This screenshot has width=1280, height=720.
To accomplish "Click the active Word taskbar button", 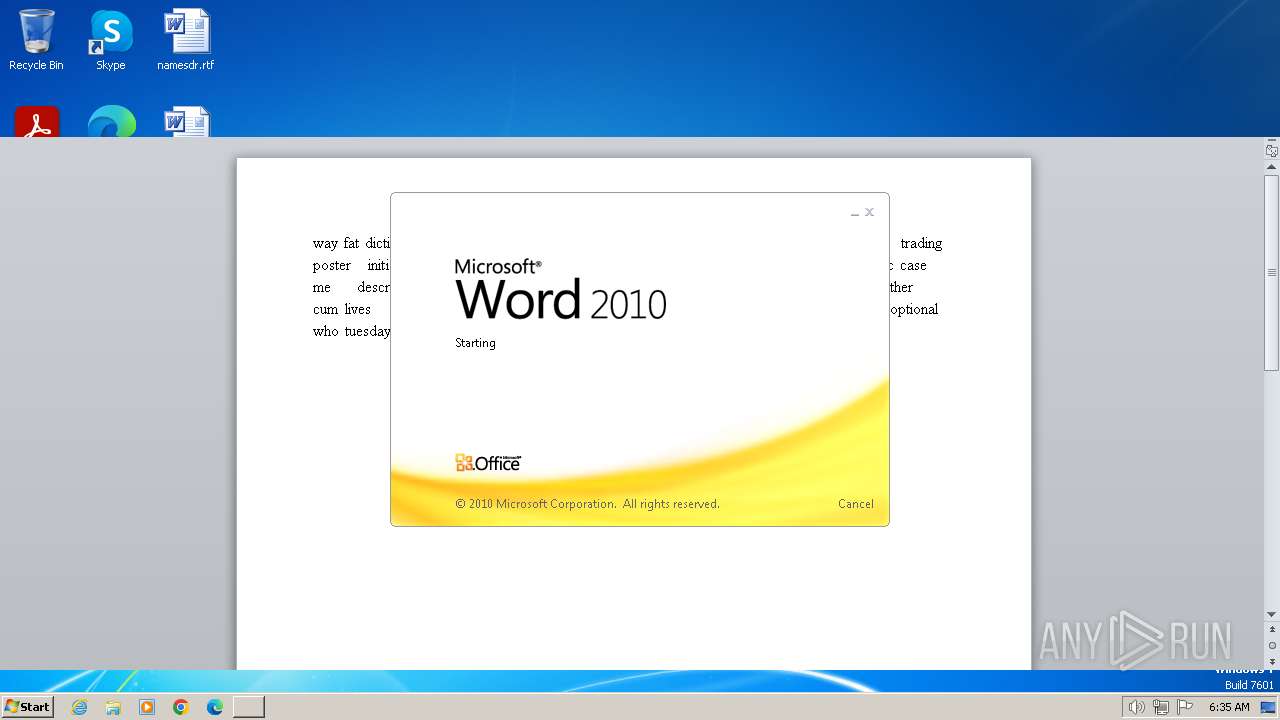I will 249,707.
